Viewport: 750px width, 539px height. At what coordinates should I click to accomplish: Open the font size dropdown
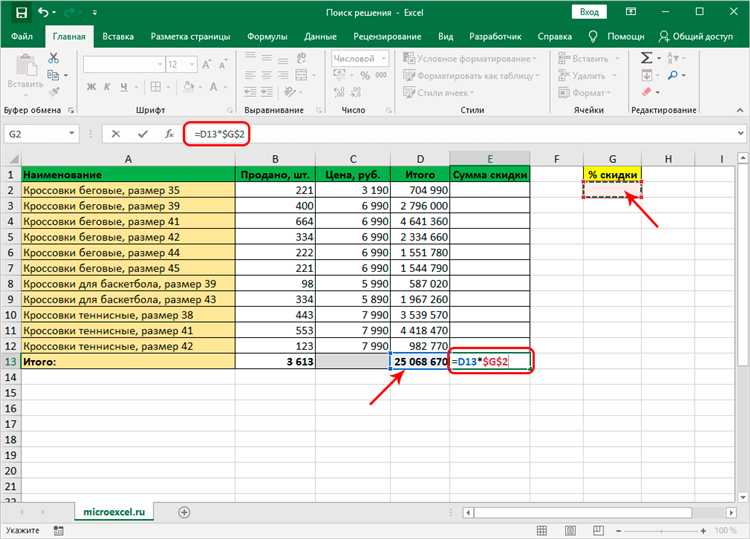192,64
